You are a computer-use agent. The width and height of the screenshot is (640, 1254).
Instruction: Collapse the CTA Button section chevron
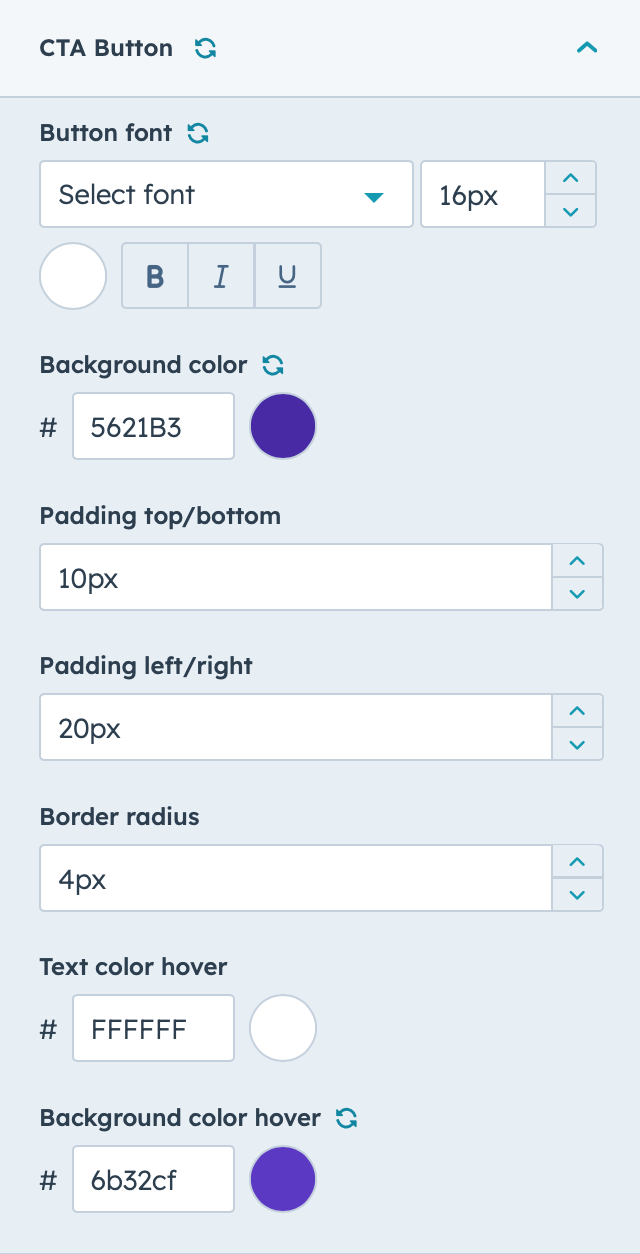tap(587, 48)
